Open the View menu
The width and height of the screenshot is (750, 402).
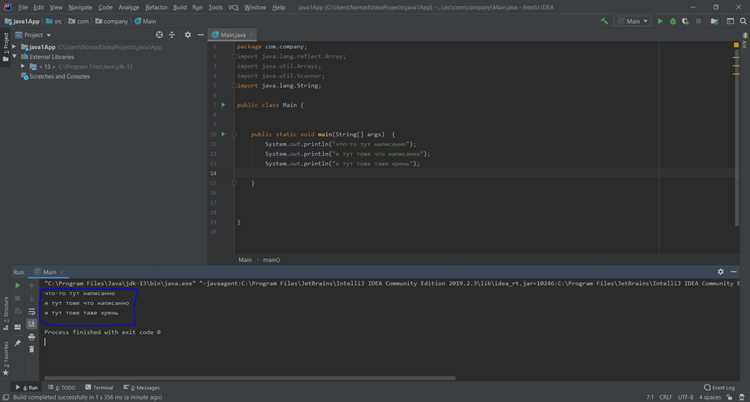pyautogui.click(x=56, y=8)
